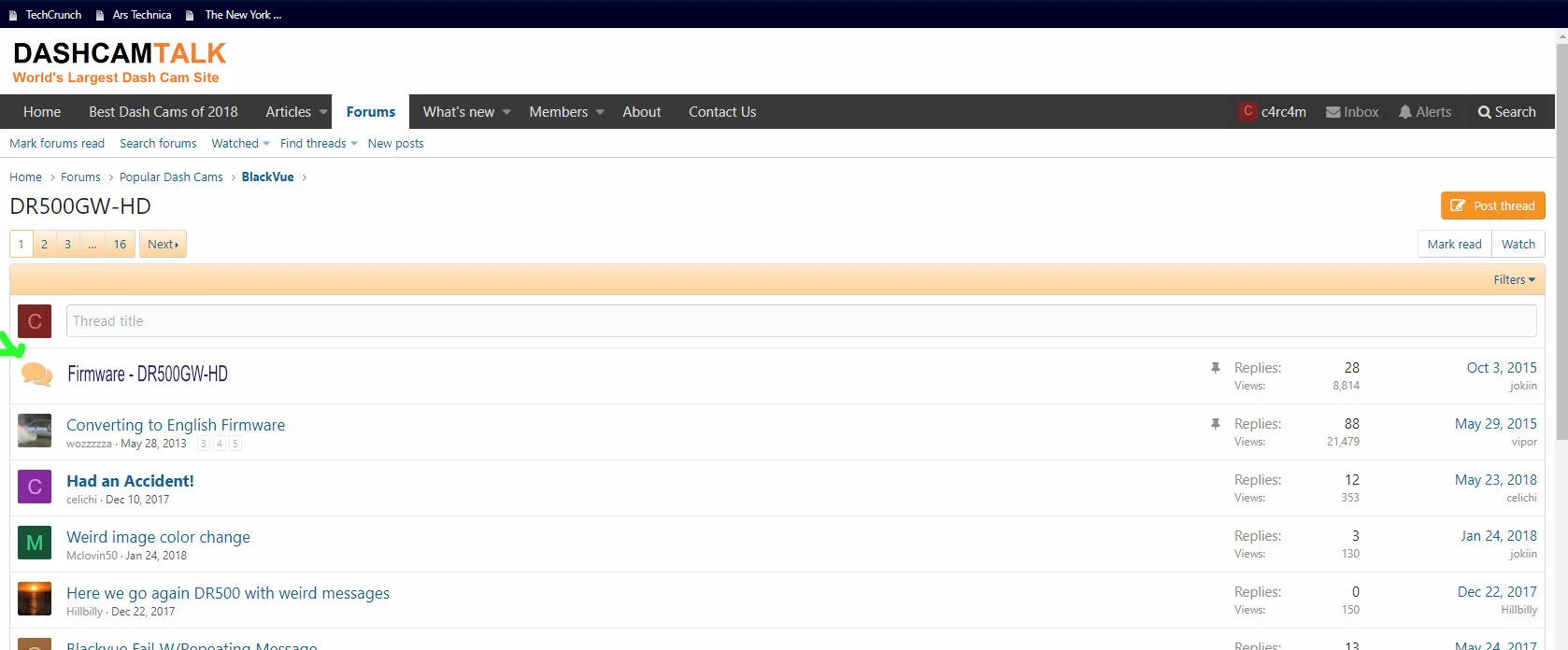This screenshot has width=1568, height=650.
Task: Open the About page
Action: [642, 112]
